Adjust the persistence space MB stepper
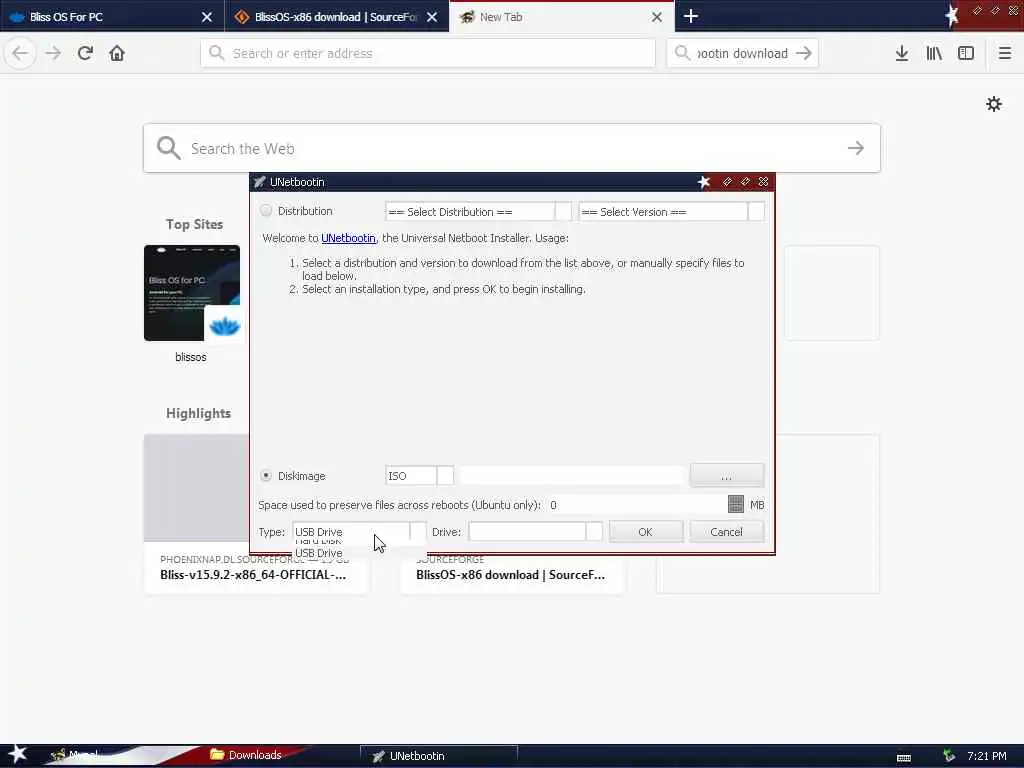This screenshot has width=1024, height=768. [735, 504]
